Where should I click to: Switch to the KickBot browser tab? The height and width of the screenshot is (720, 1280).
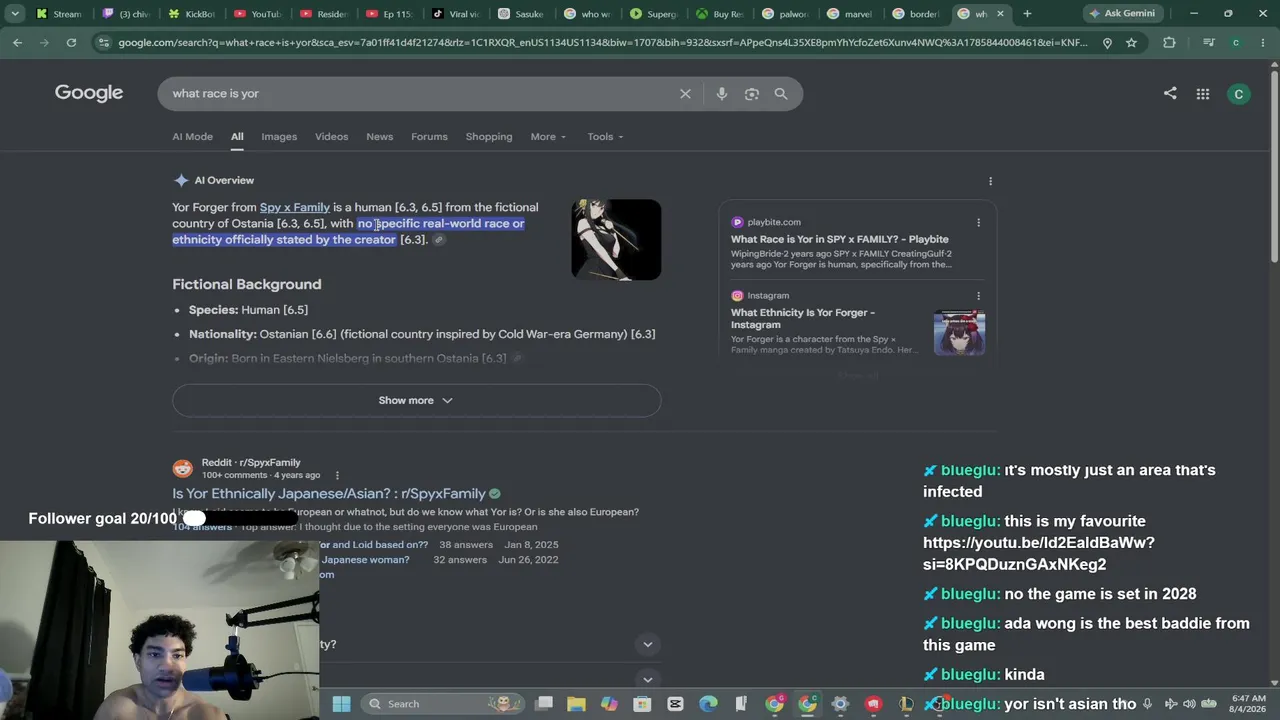pos(192,14)
